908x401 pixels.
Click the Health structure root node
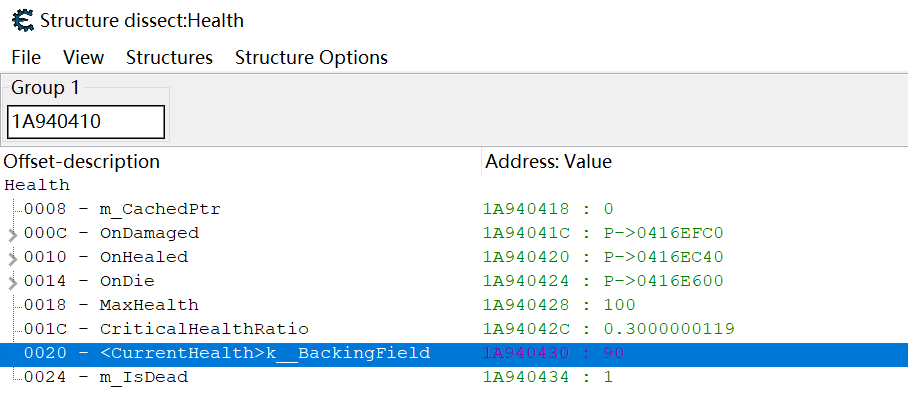37,185
